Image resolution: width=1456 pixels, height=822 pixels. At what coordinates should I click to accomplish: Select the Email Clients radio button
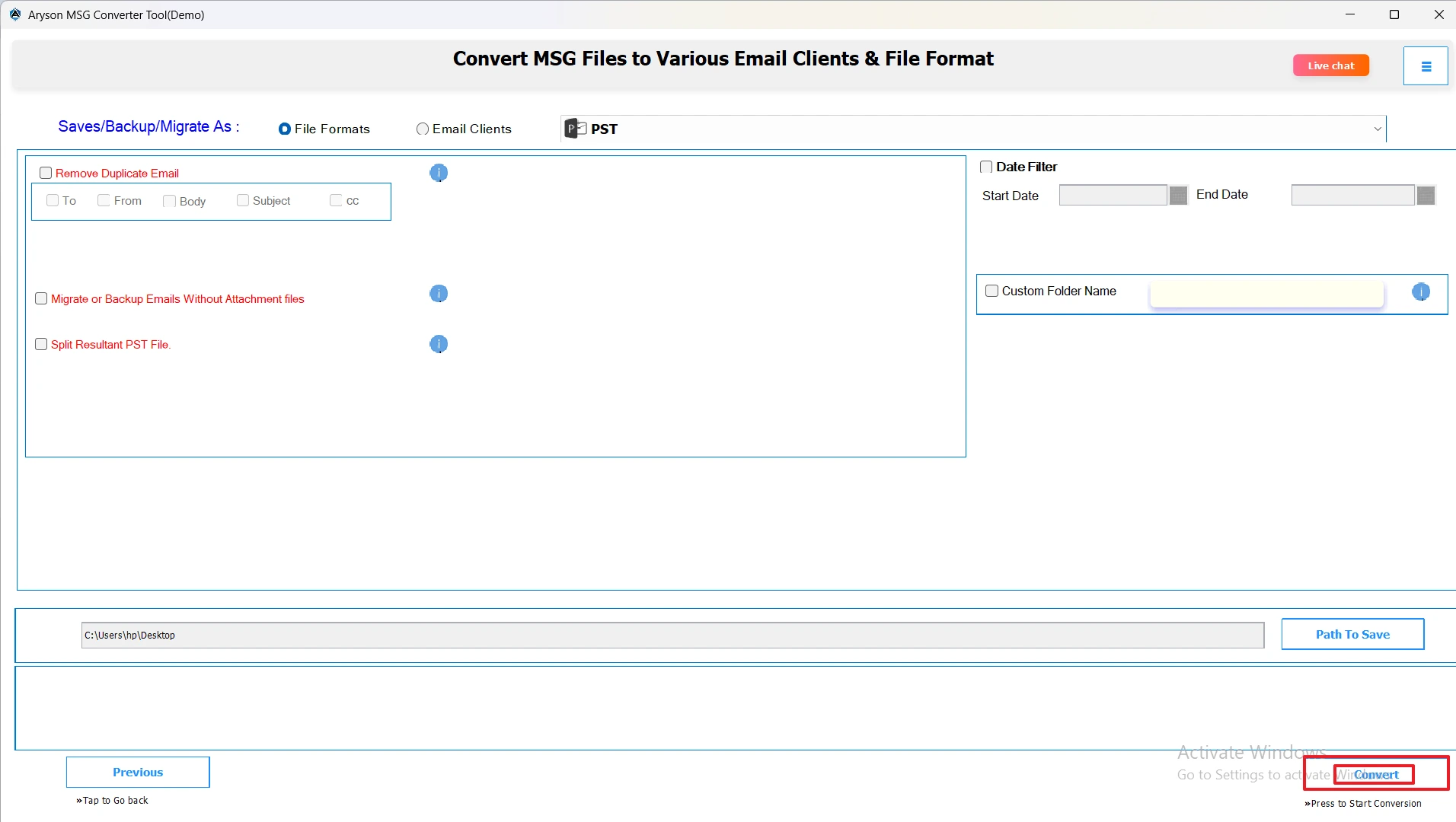coord(423,129)
